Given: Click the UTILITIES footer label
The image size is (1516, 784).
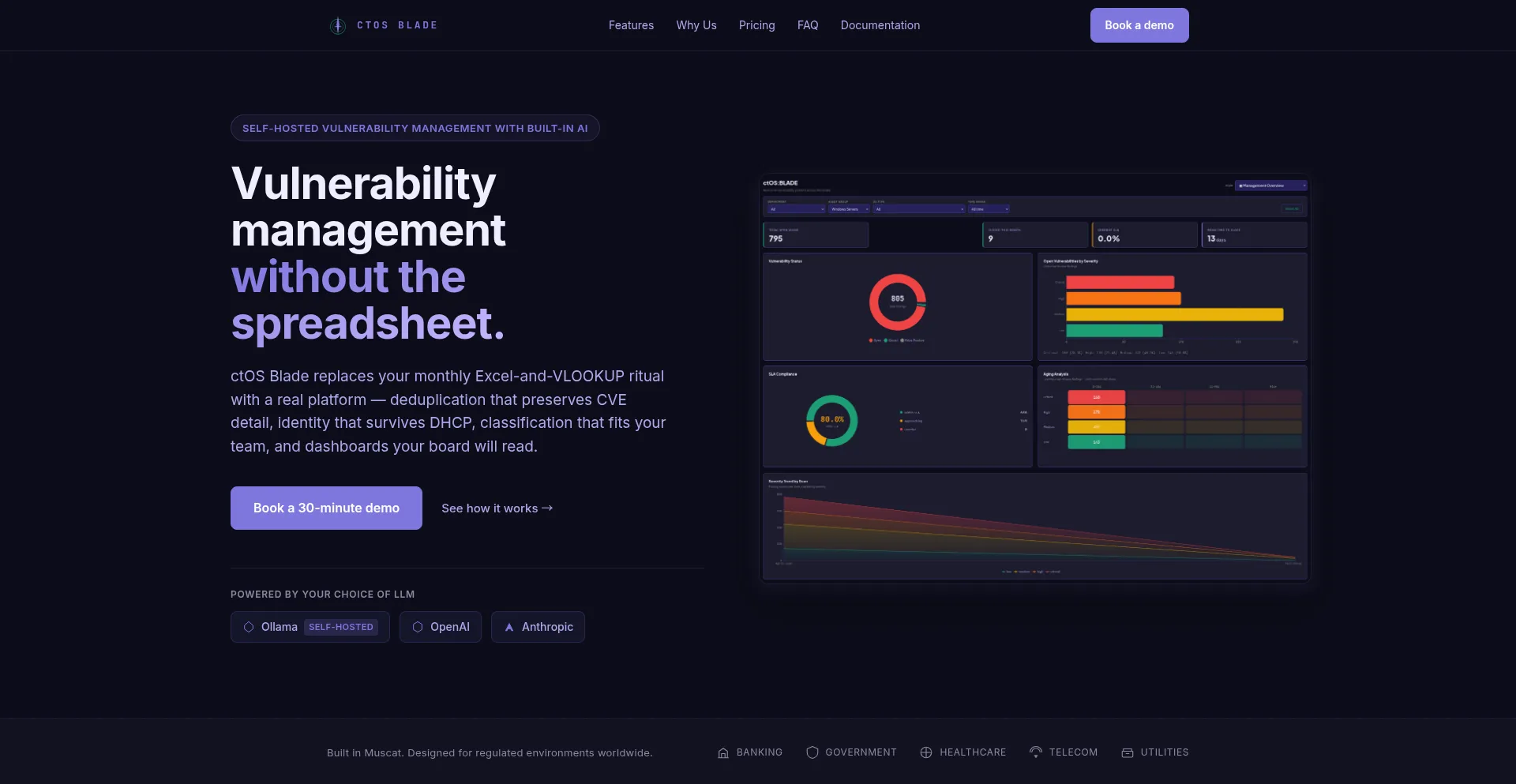Looking at the screenshot, I should coord(1165,752).
